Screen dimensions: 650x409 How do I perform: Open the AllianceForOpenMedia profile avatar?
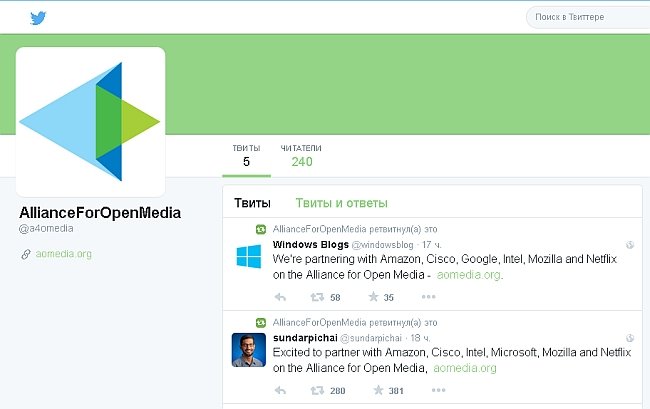tap(90, 121)
